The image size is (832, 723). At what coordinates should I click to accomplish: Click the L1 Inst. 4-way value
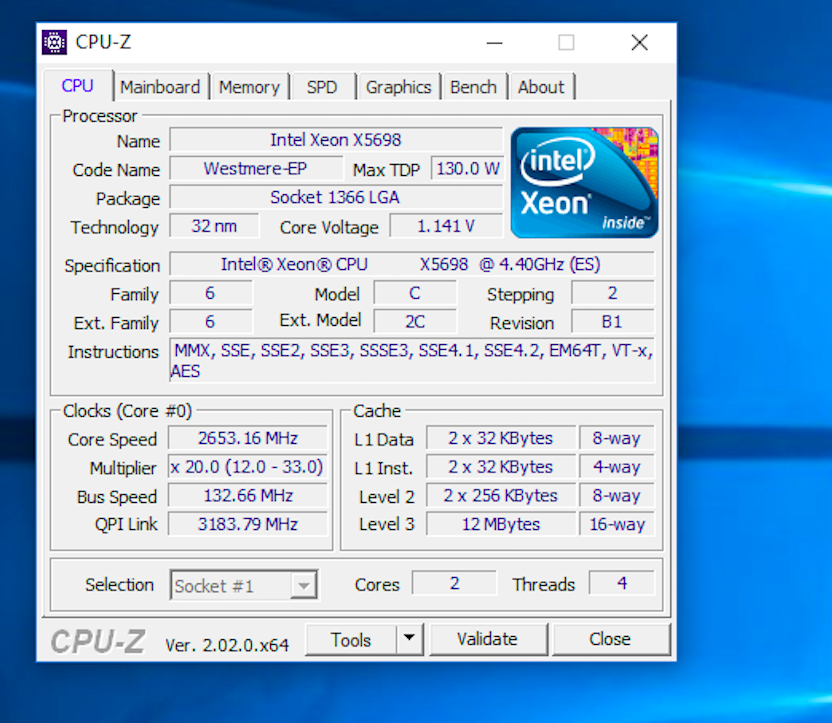617,467
